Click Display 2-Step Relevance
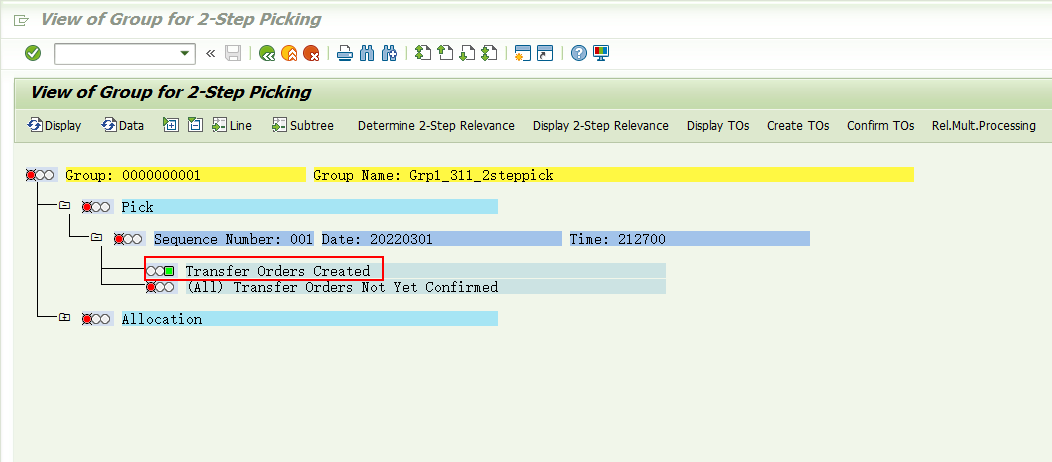The width and height of the screenshot is (1052, 462). tap(600, 125)
